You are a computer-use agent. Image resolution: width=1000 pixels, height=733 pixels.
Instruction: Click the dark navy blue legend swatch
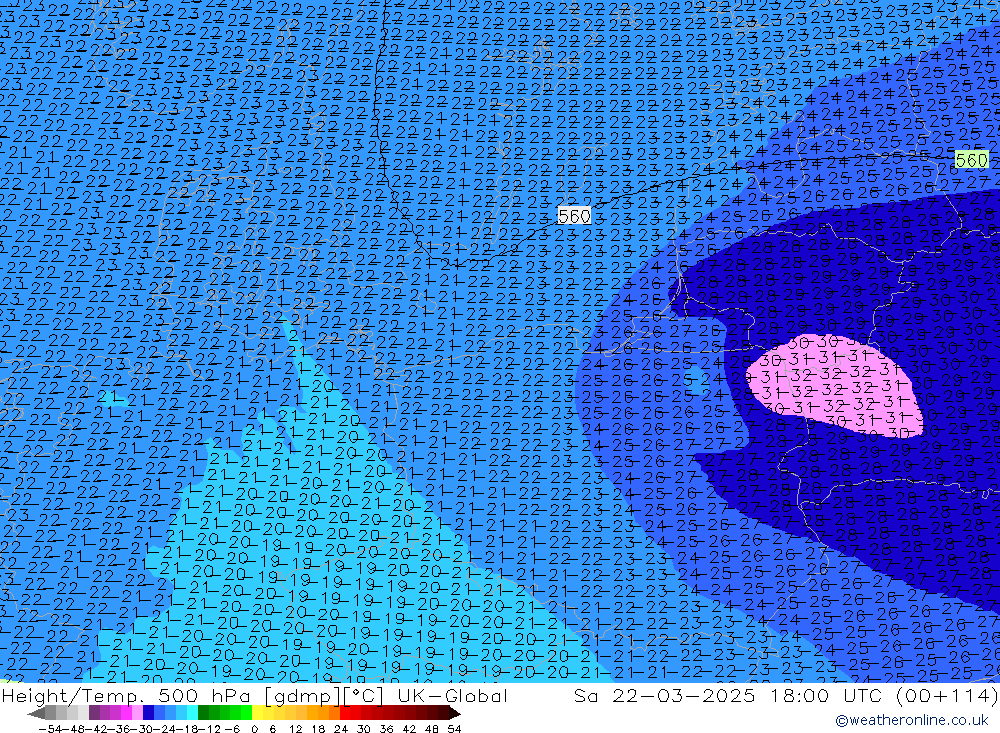[148, 713]
